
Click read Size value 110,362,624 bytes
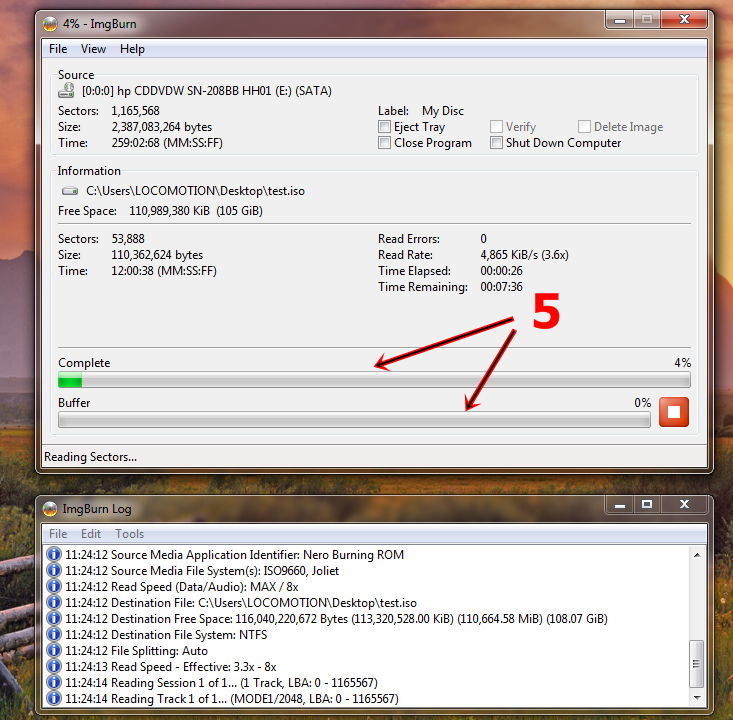157,255
